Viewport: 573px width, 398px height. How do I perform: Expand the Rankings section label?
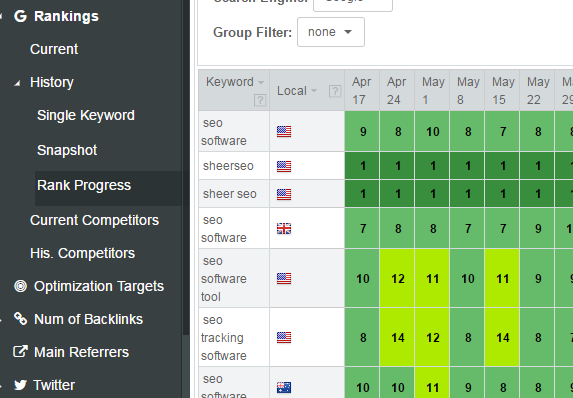(66, 16)
